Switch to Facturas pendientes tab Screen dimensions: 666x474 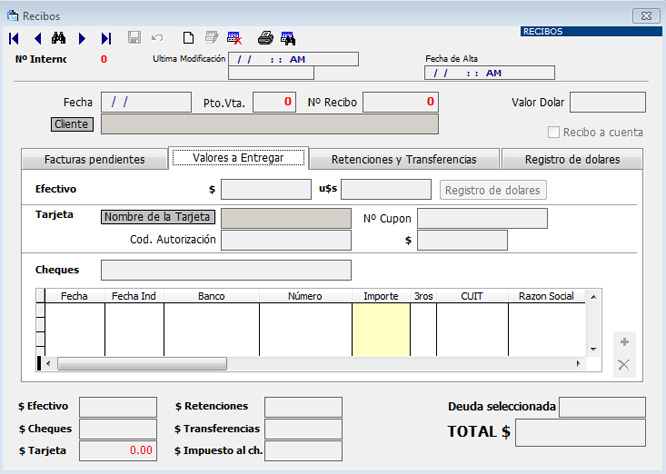(x=94, y=159)
